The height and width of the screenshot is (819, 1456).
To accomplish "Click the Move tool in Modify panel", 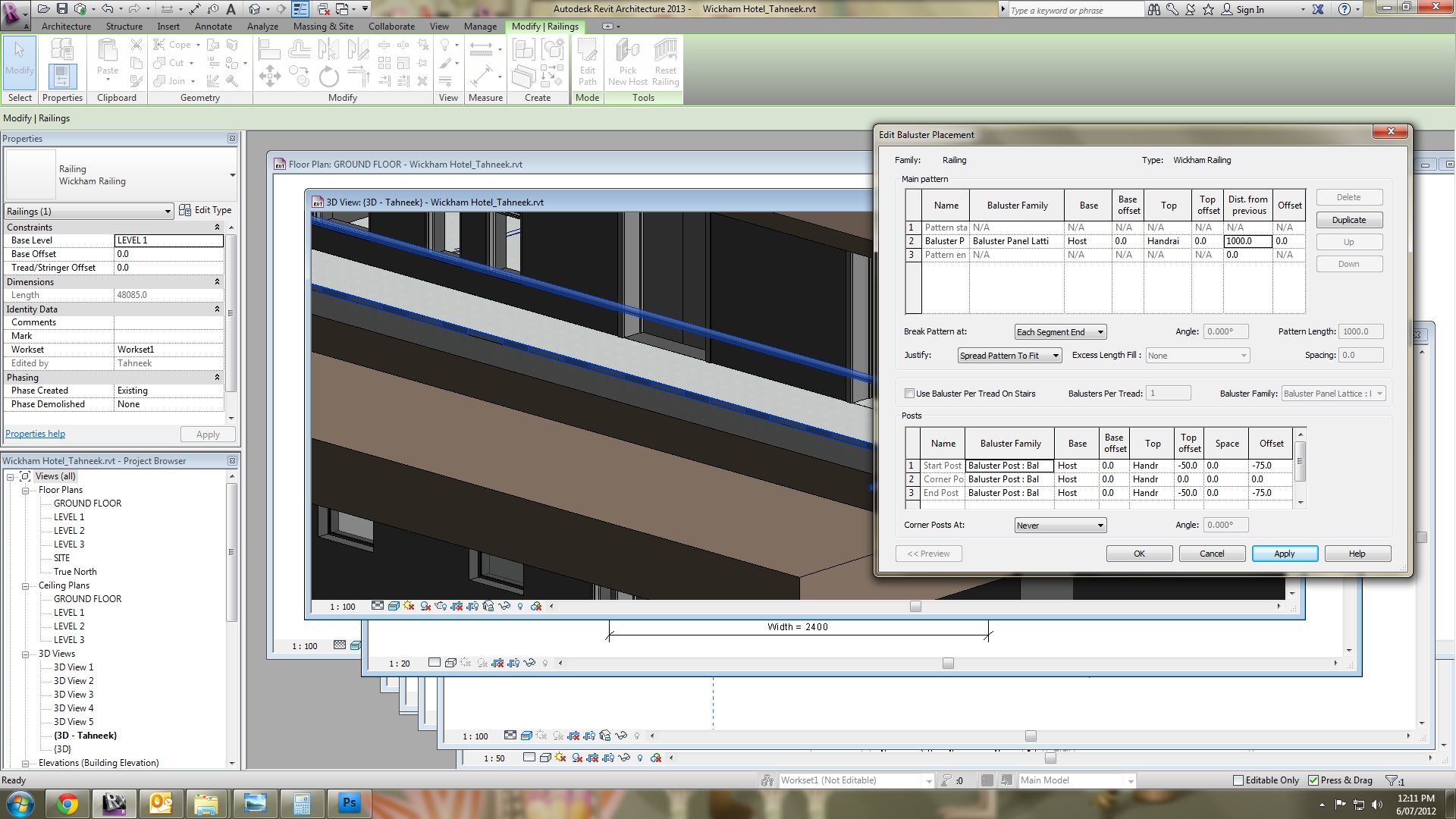I will (x=269, y=77).
